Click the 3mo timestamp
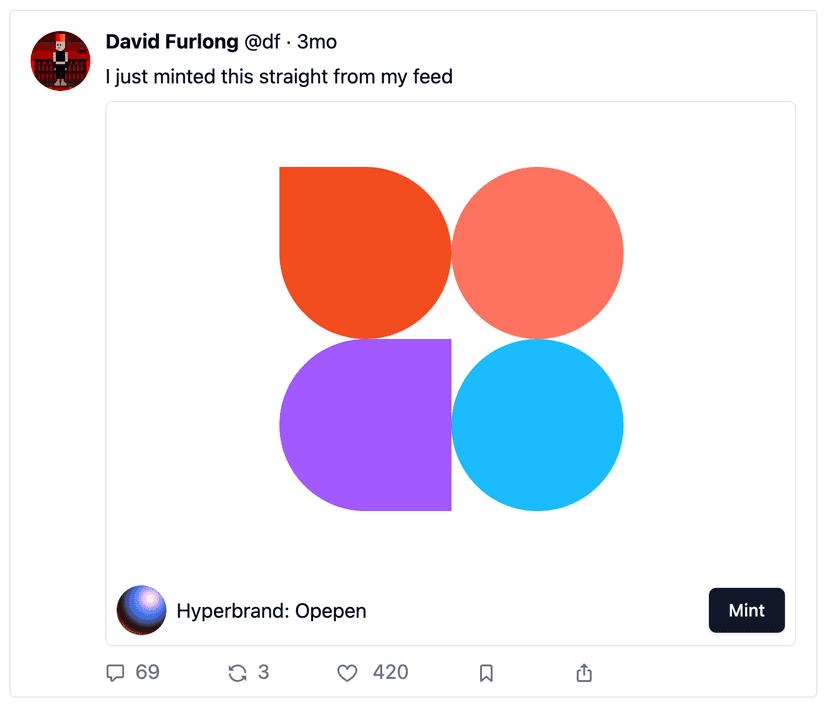The width and height of the screenshot is (828, 708). pos(317,42)
